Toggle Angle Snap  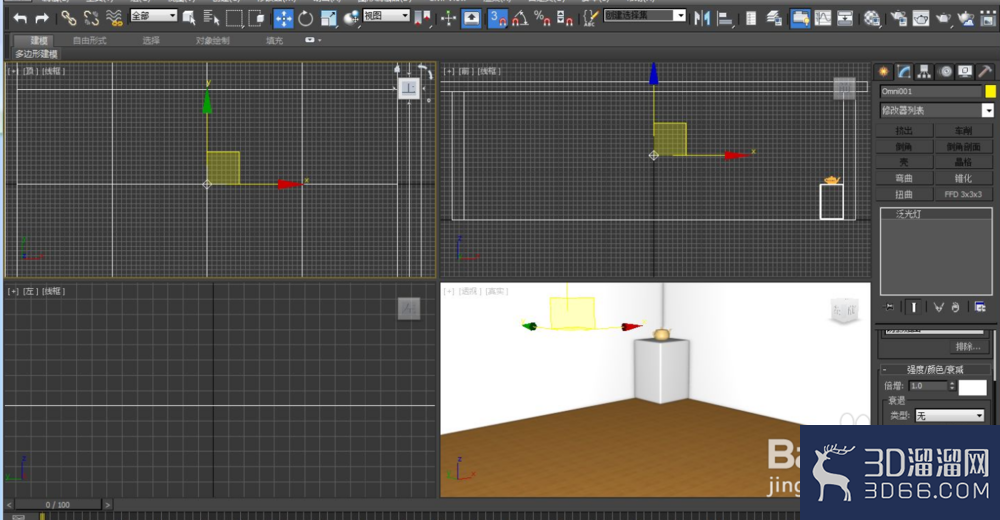[x=520, y=18]
